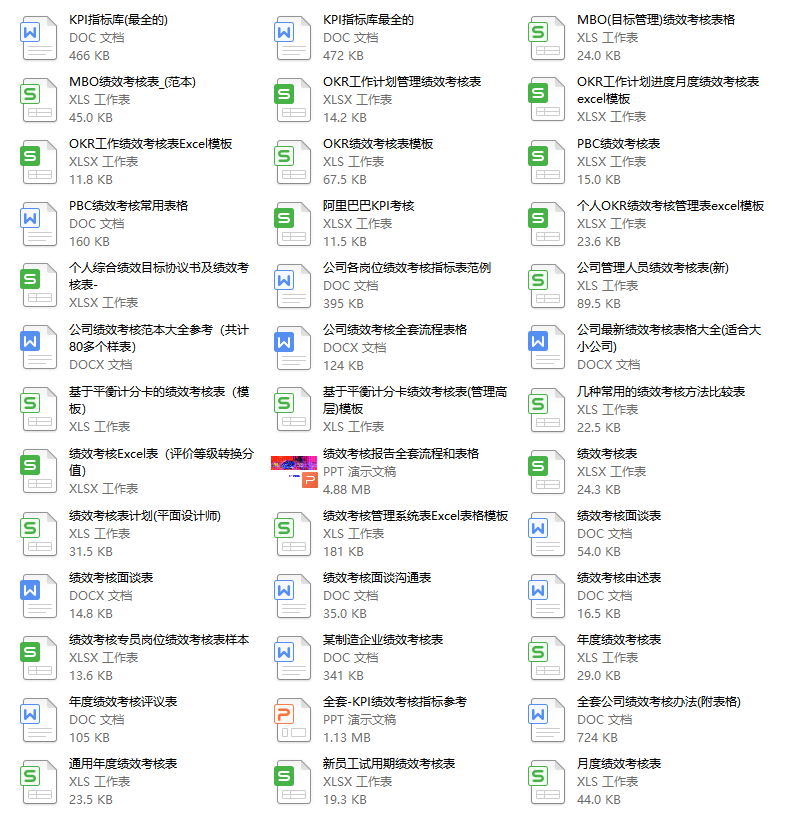Viewport: 793px width, 817px height.
Task: Select the DOC icon for 绩效考核面谈表 54.0 KB
Action: click(547, 534)
